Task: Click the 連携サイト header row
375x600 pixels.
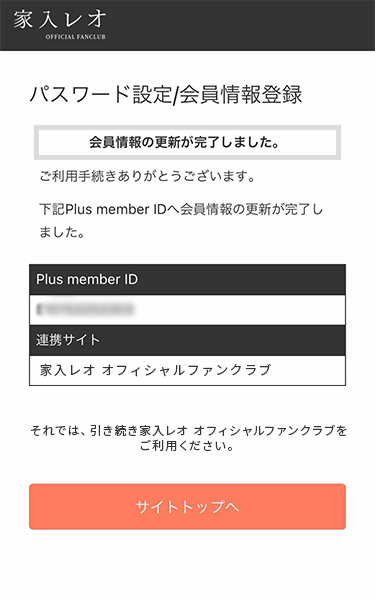Action: click(x=188, y=340)
